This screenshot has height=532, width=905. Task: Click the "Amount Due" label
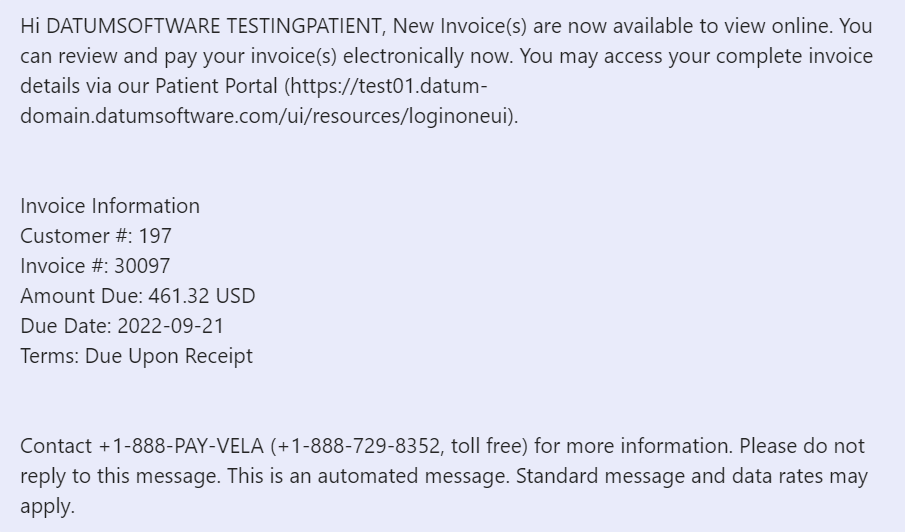(80, 296)
